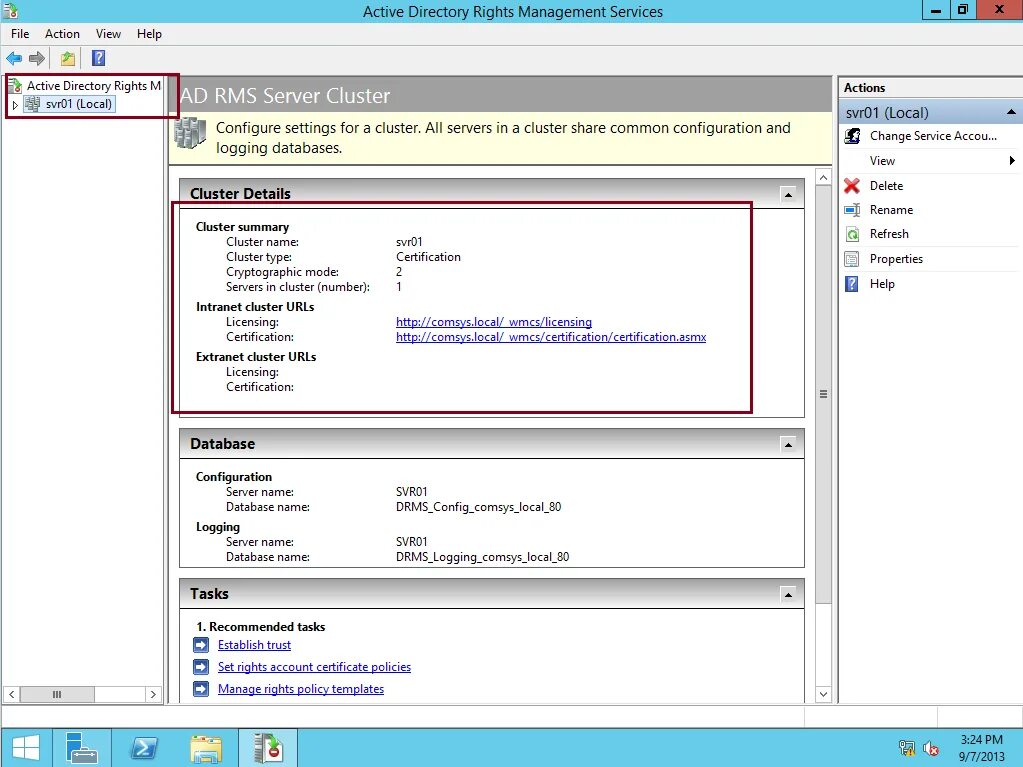Go back with the blue left arrow
This screenshot has width=1023, height=767.
(14, 59)
